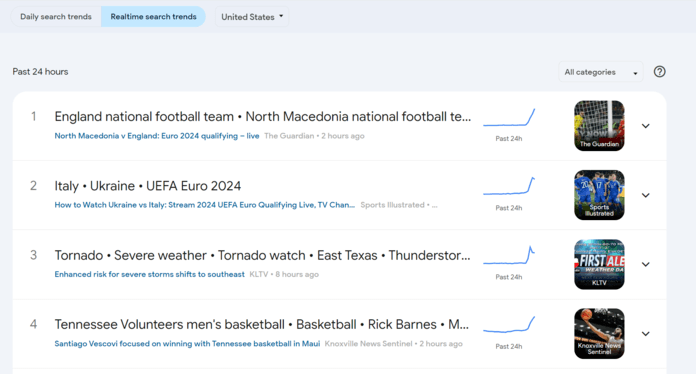Click the 'Past 24 hours' heading text
The height and width of the screenshot is (374, 696).
coord(40,72)
